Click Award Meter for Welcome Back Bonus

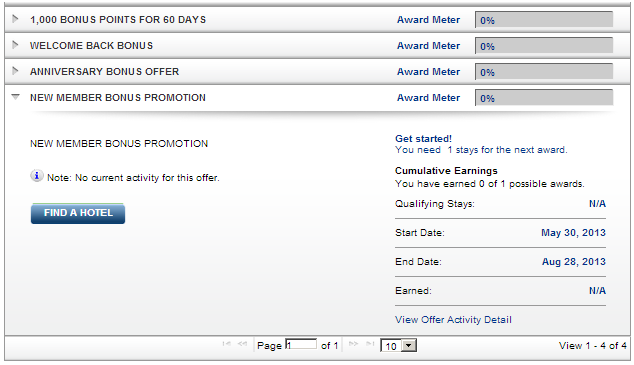(428, 46)
